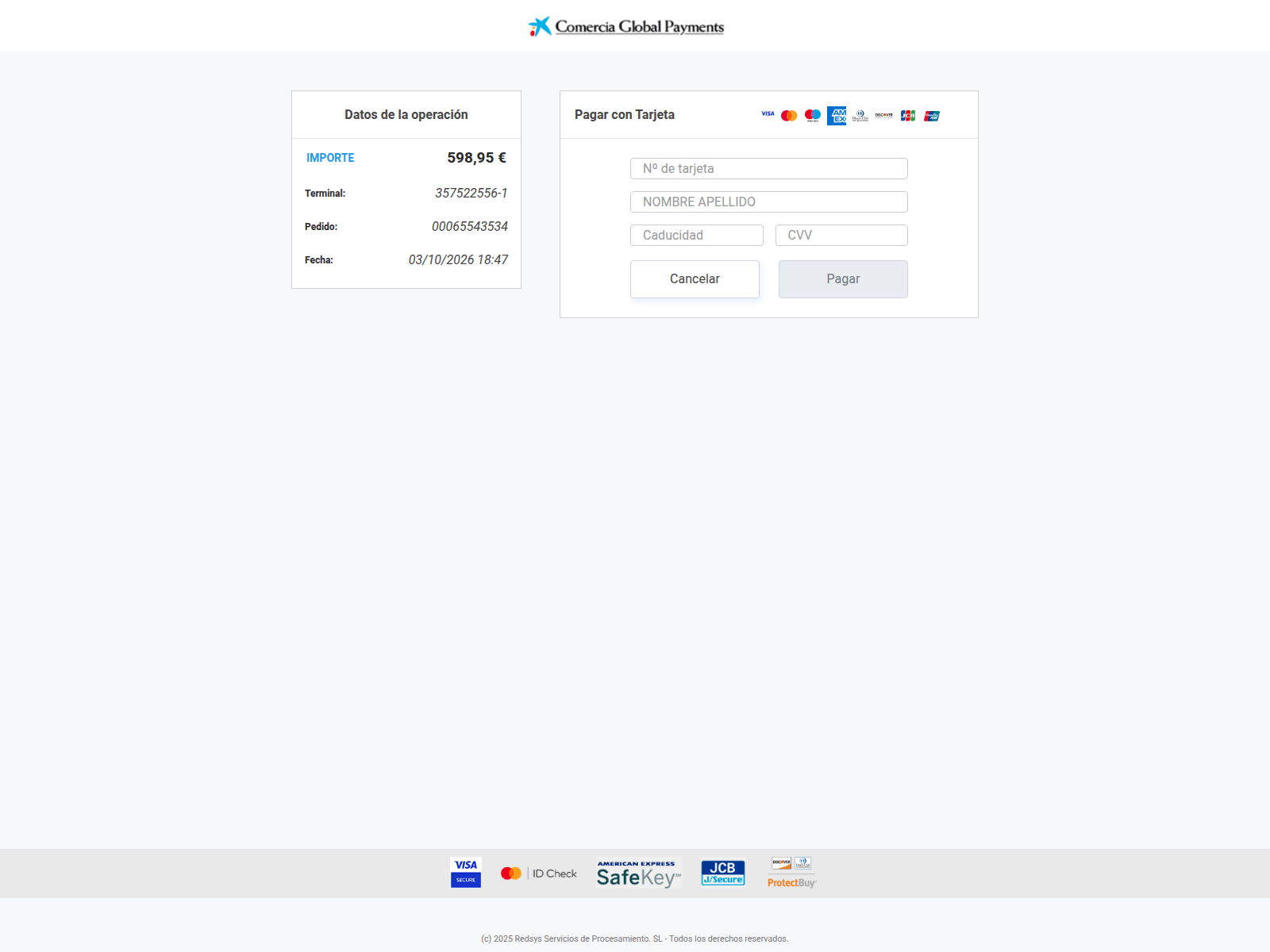Click the American Express card icon

pyautogui.click(x=837, y=116)
